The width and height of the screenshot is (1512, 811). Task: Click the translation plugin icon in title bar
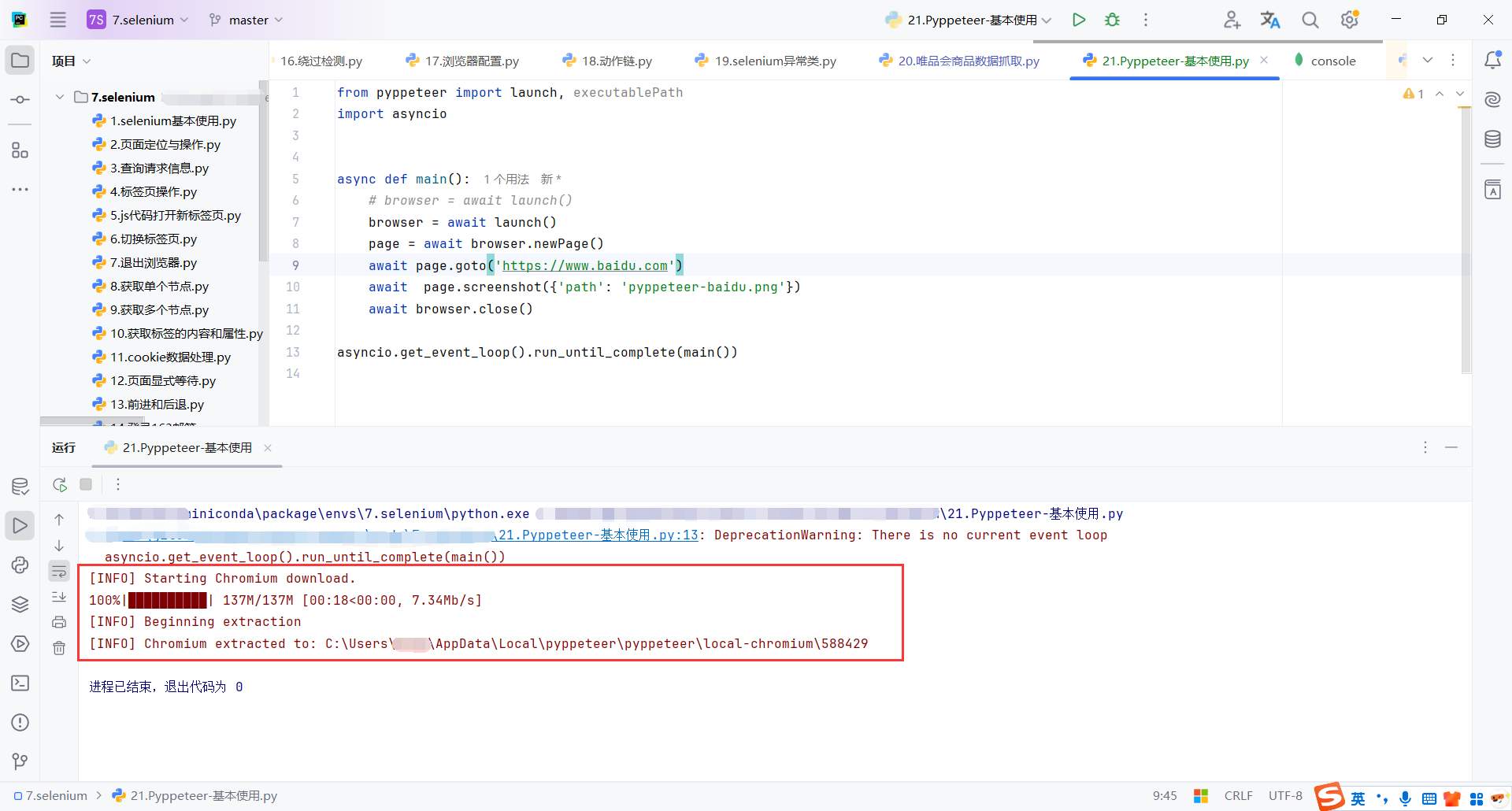(x=1270, y=20)
